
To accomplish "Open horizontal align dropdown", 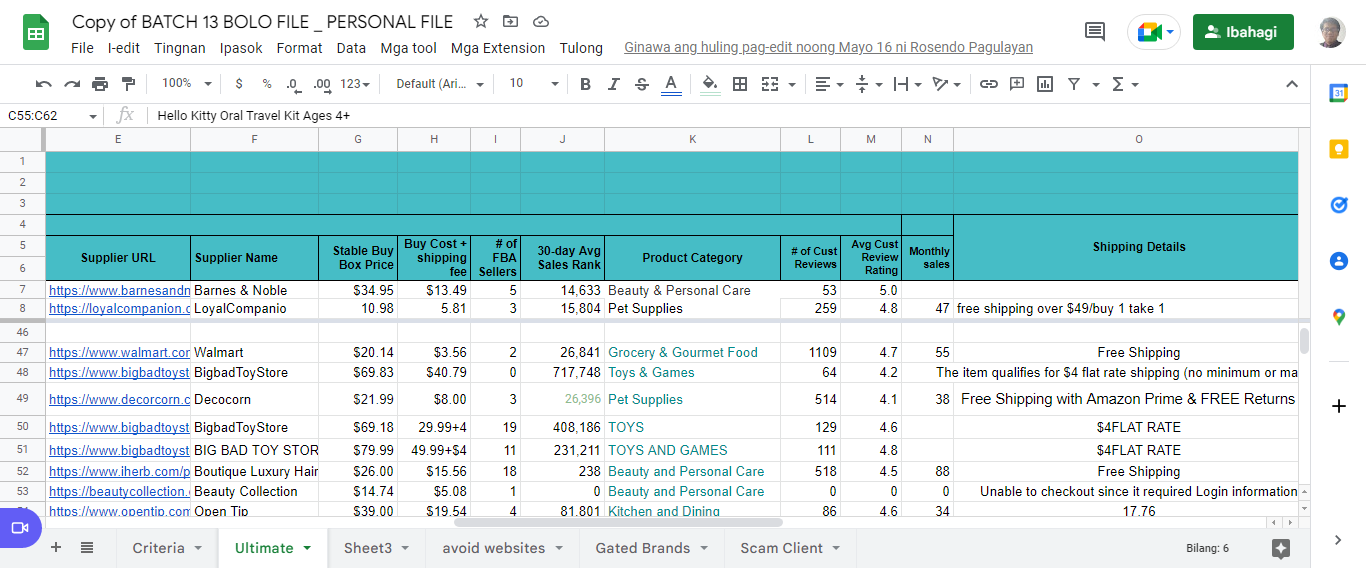I will (x=828, y=84).
